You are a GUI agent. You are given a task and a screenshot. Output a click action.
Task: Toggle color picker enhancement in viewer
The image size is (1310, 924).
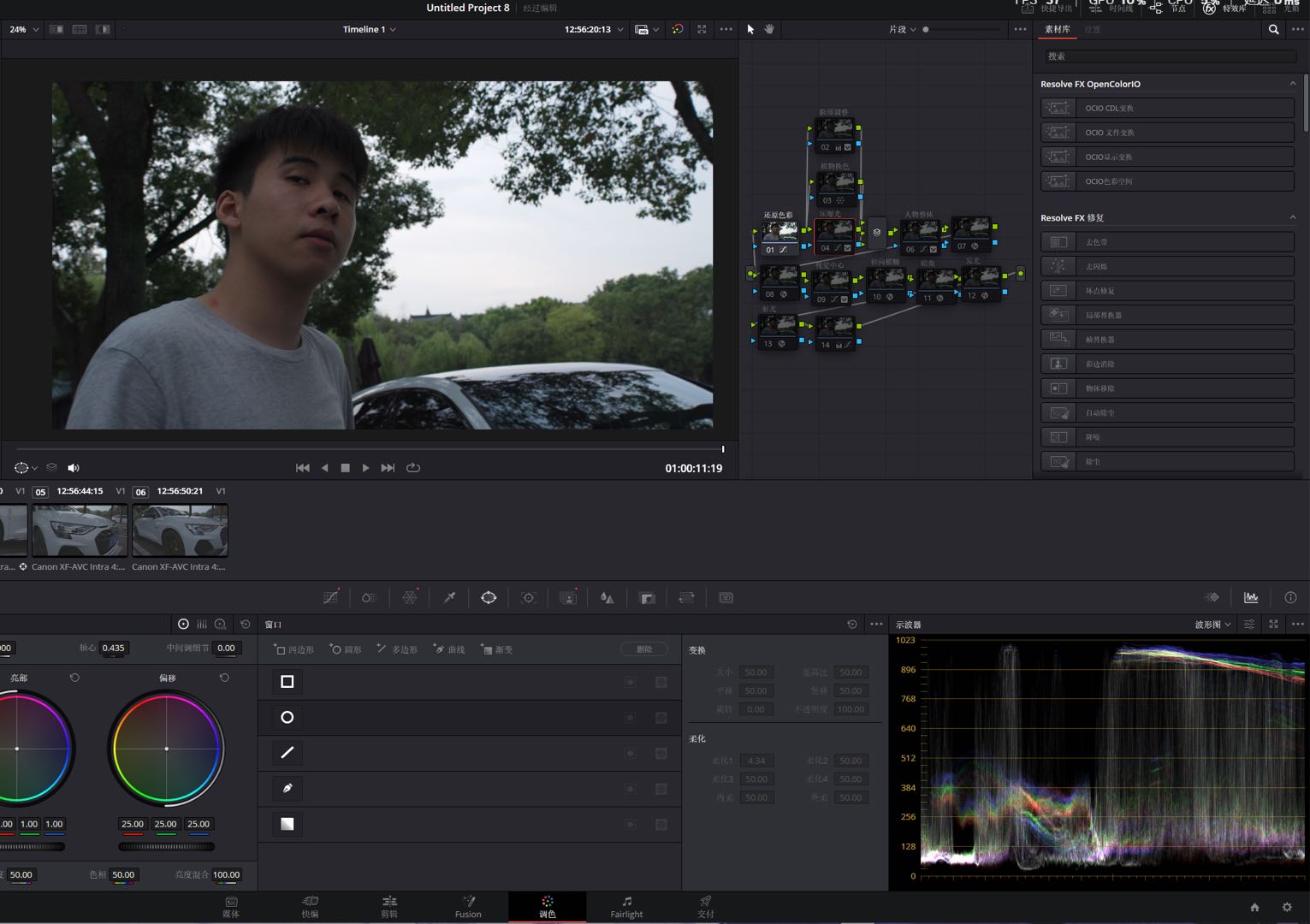[x=678, y=29]
